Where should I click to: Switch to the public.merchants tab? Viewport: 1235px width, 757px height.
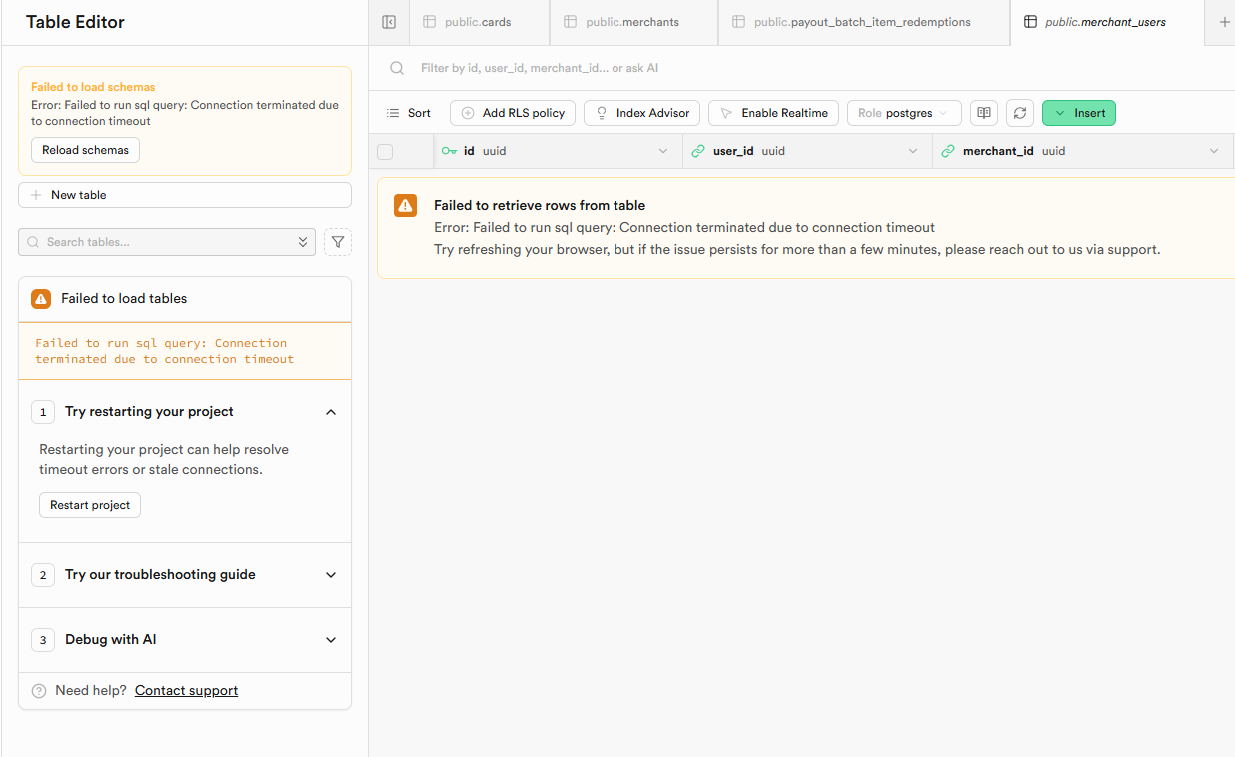[x=634, y=22]
